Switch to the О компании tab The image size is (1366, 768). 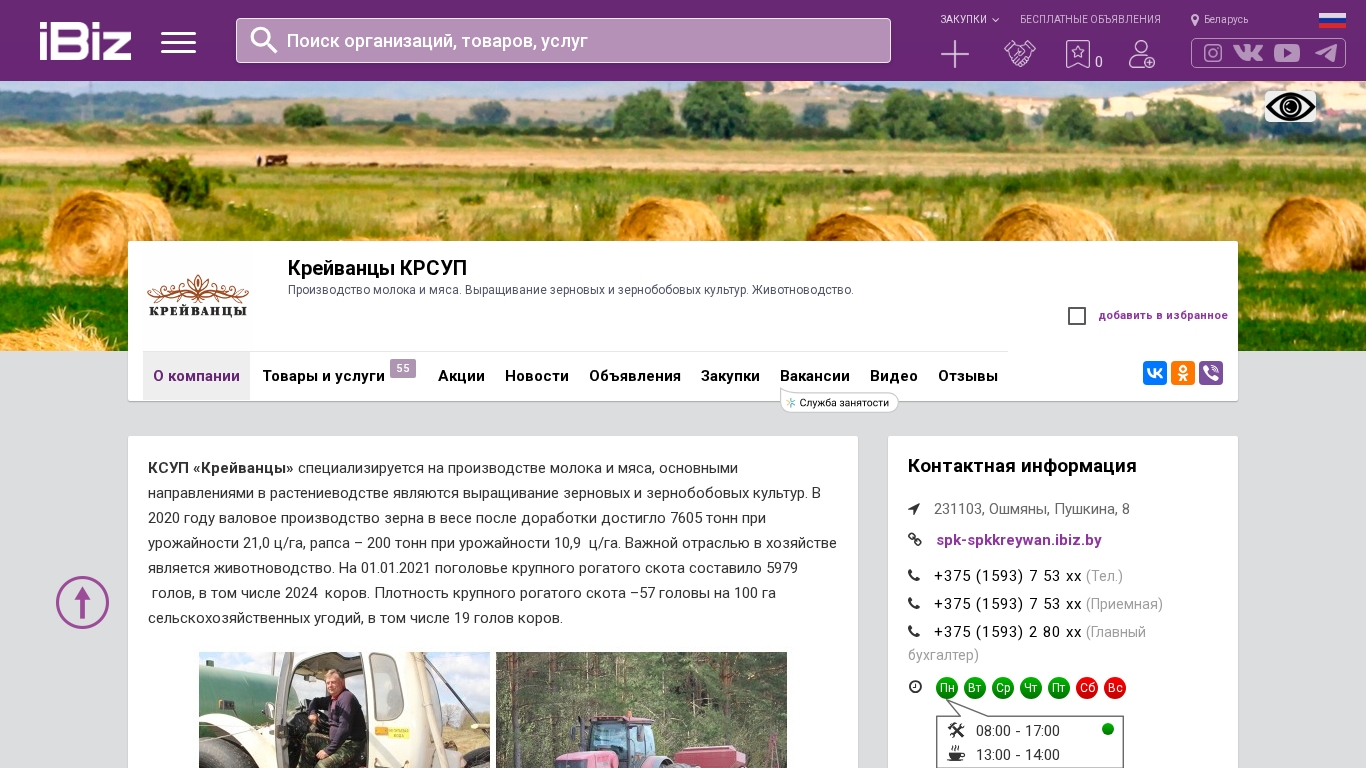(196, 376)
